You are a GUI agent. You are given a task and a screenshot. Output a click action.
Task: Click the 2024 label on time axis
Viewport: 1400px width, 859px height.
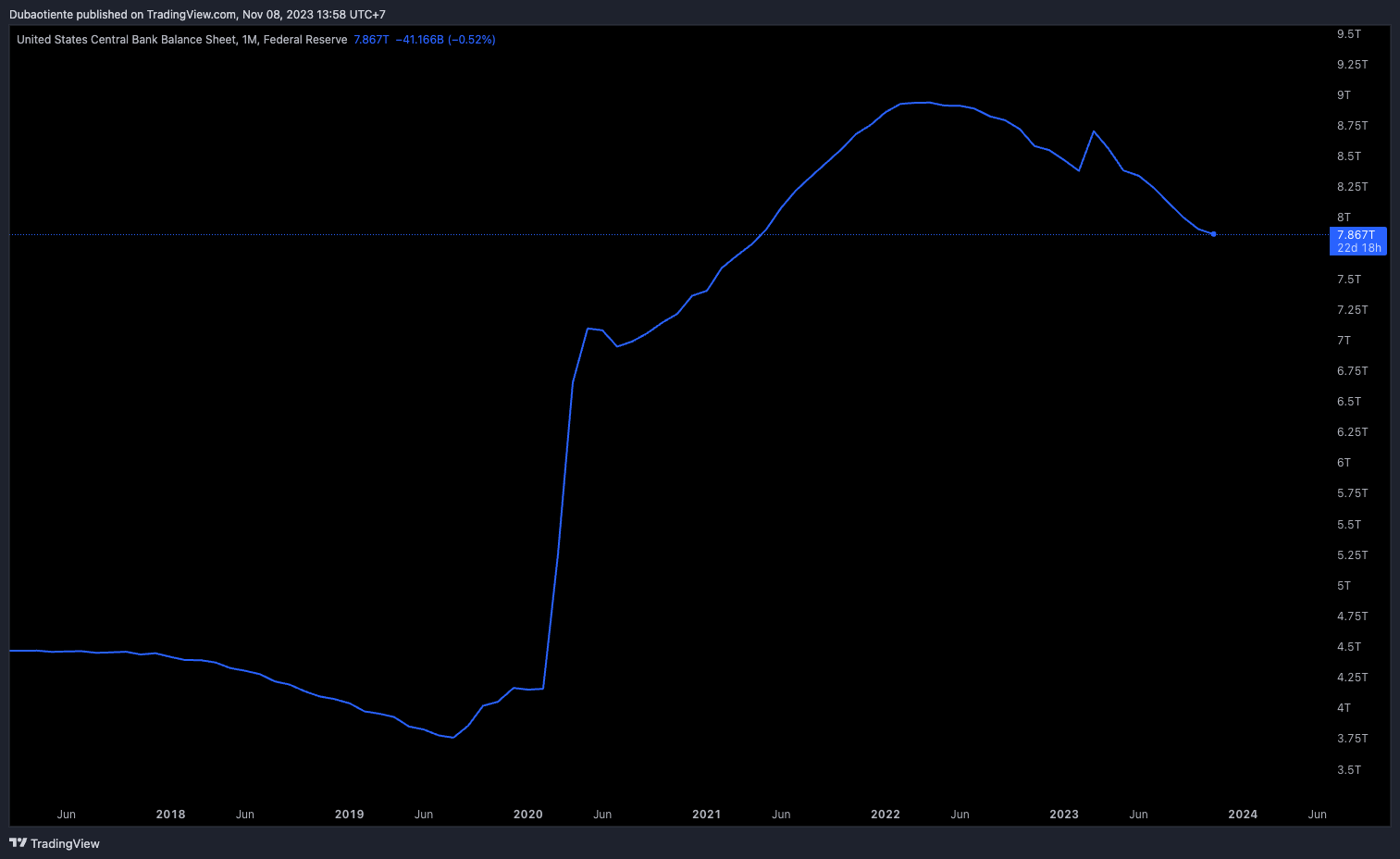[1243, 815]
